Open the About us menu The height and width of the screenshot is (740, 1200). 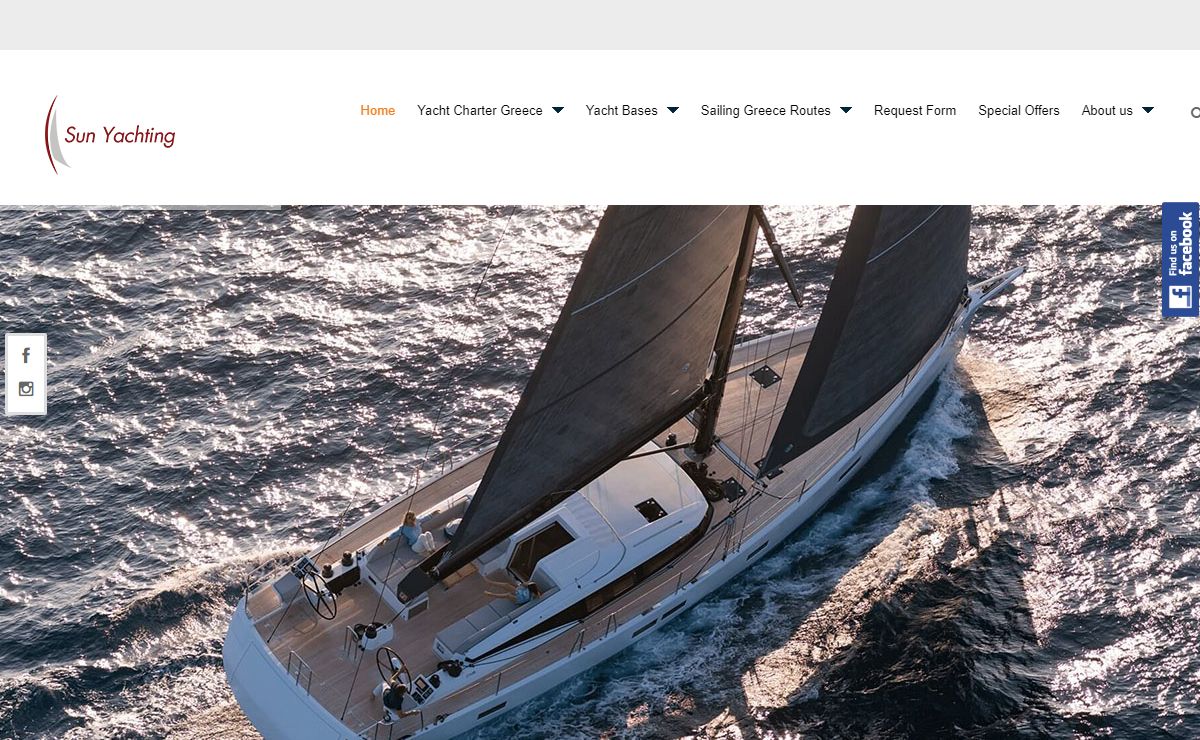(x=1107, y=111)
